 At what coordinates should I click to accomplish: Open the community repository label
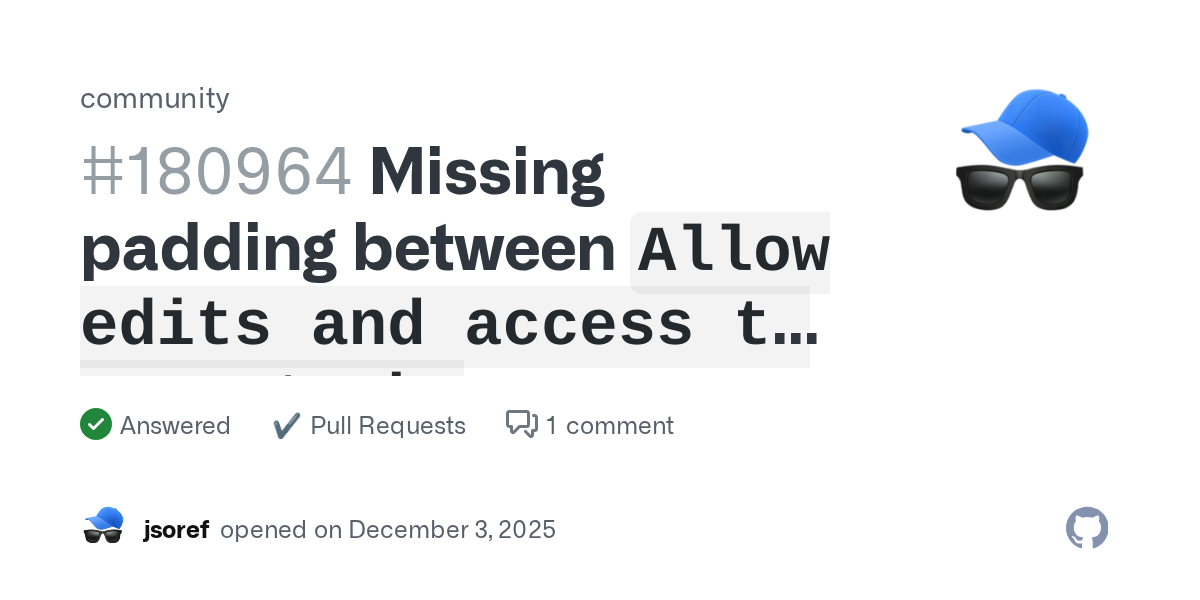click(x=155, y=98)
